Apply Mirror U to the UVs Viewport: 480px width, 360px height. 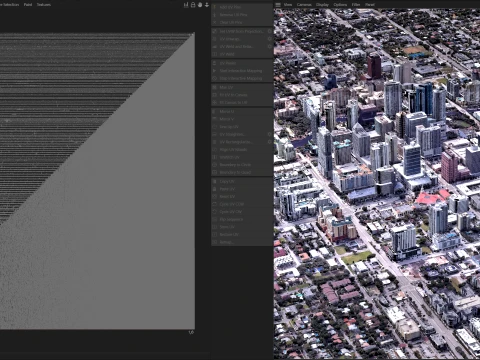click(242, 111)
